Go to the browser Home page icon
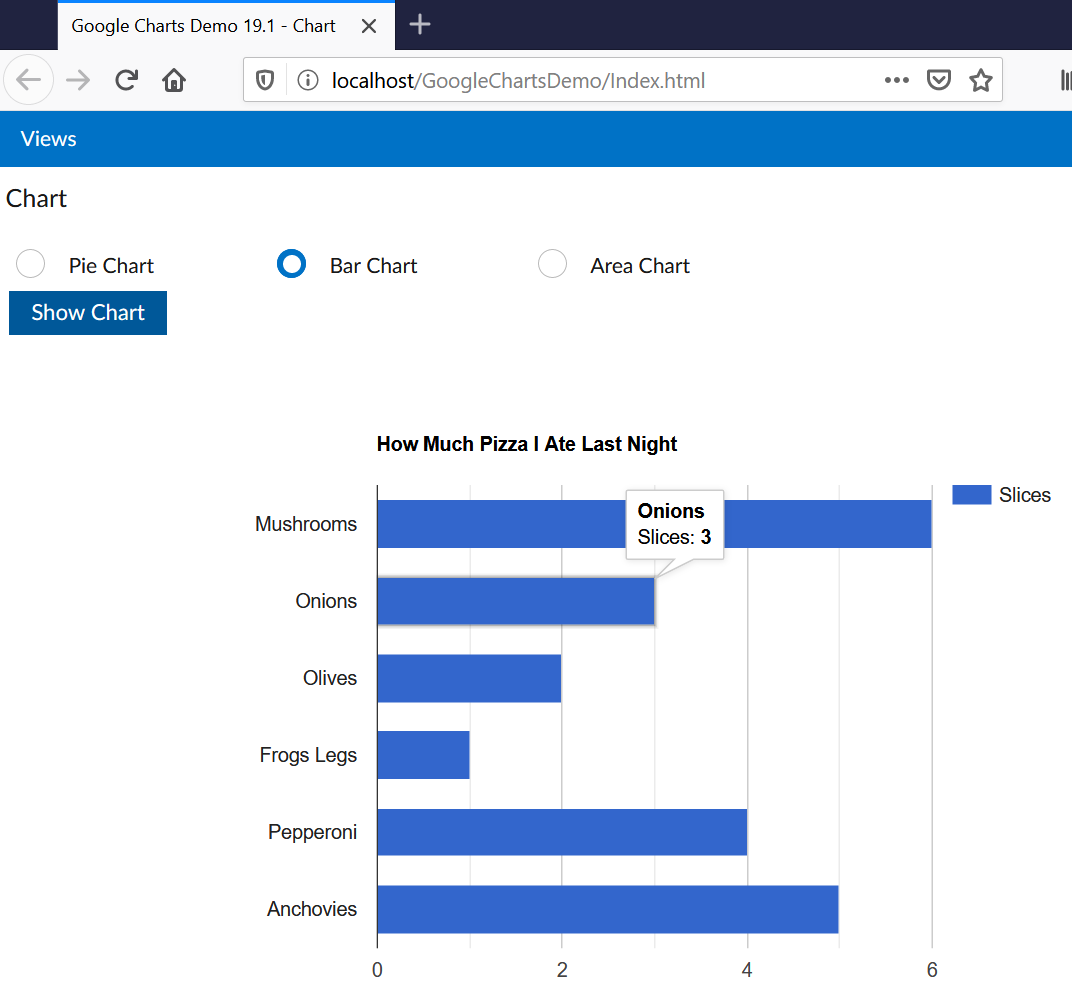Viewport: 1072px width, 986px height. click(x=174, y=80)
